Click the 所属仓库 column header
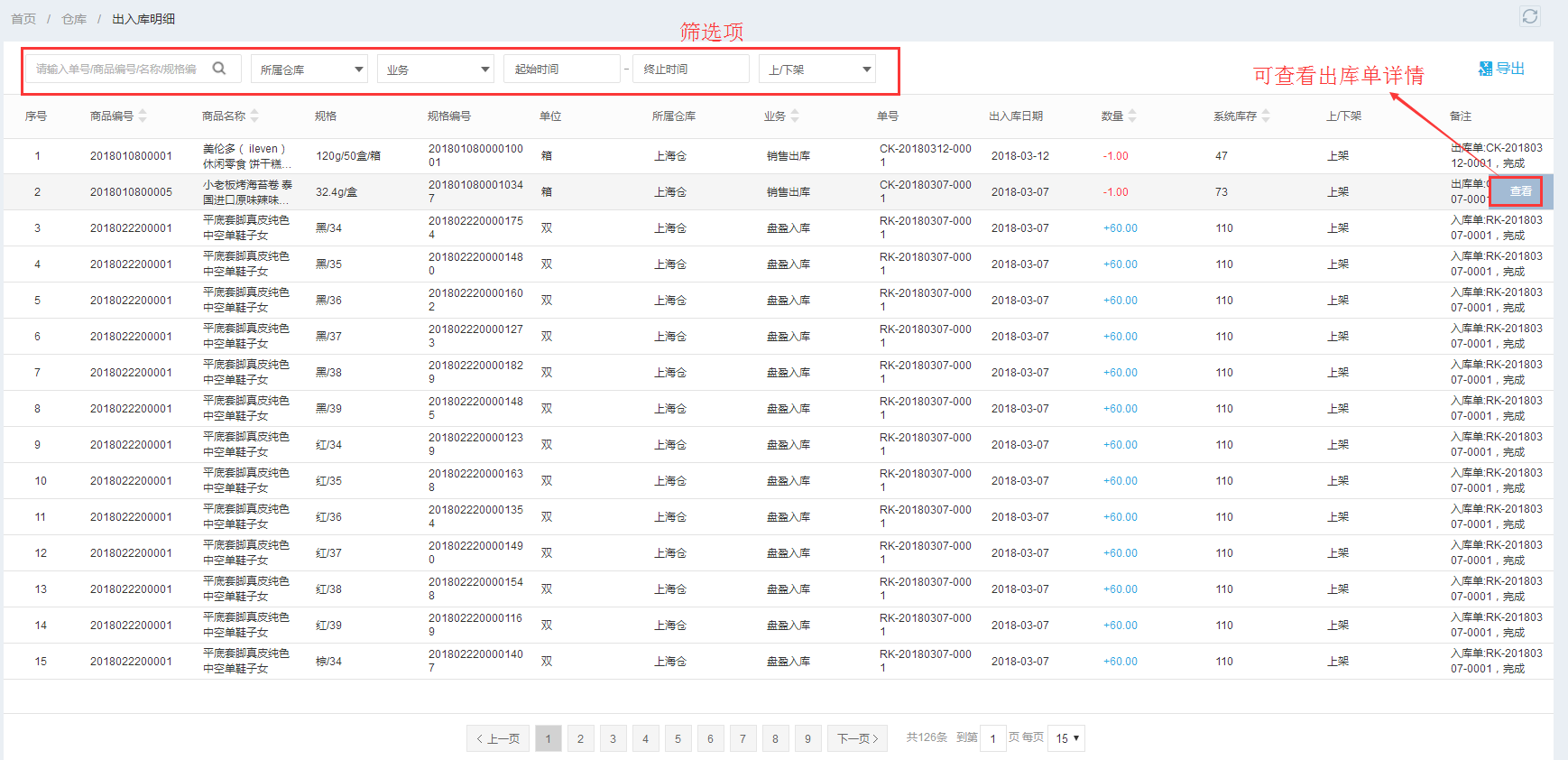Image resolution: width=1568 pixels, height=760 pixels. click(674, 116)
